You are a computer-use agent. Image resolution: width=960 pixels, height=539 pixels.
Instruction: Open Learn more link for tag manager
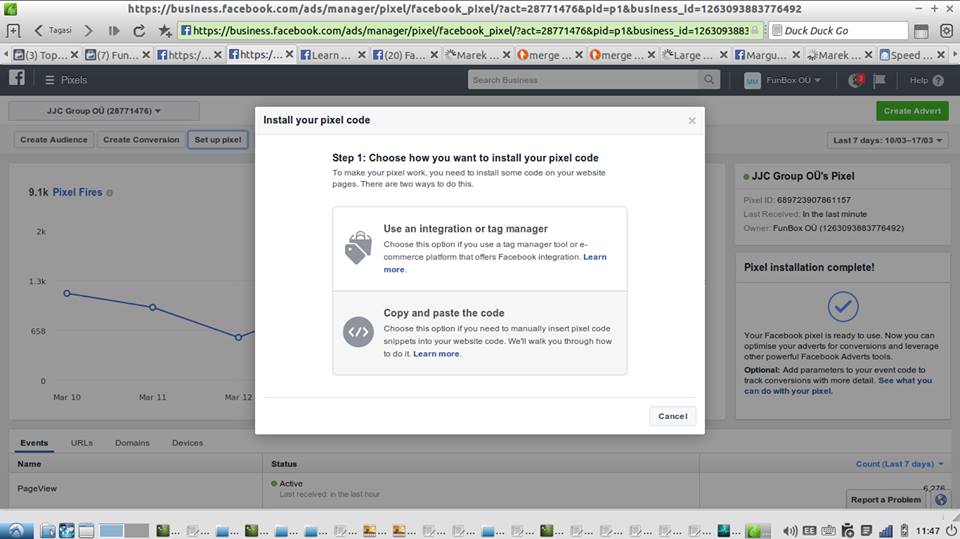[594, 257]
